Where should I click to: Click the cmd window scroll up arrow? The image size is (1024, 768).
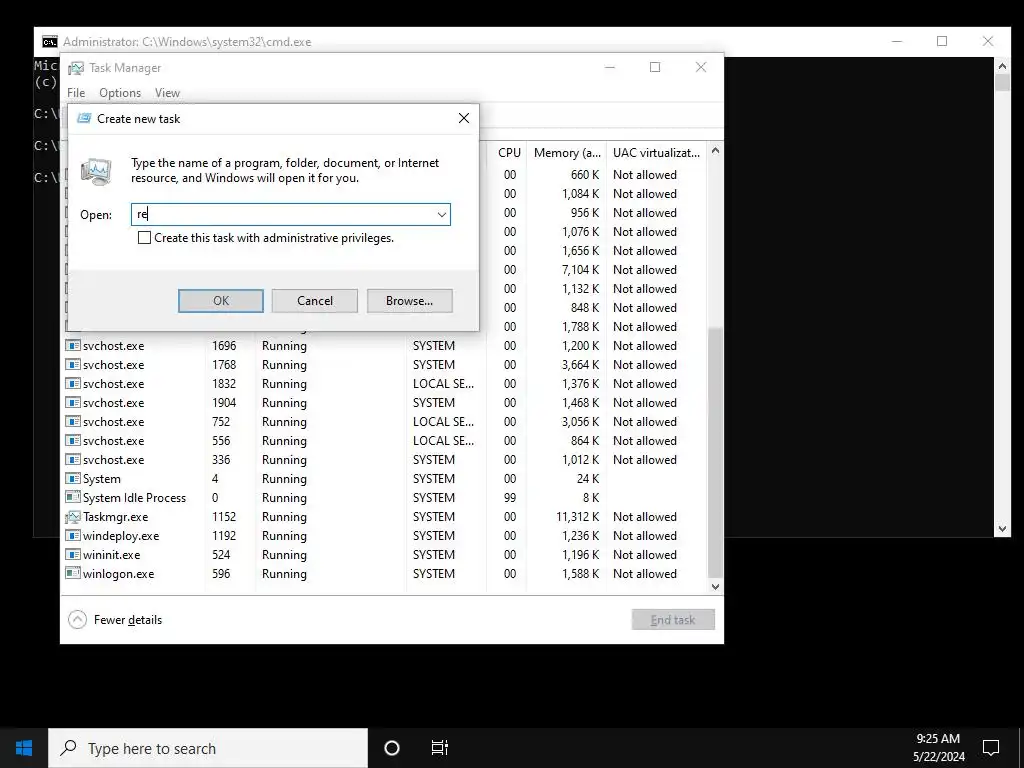tap(1002, 65)
